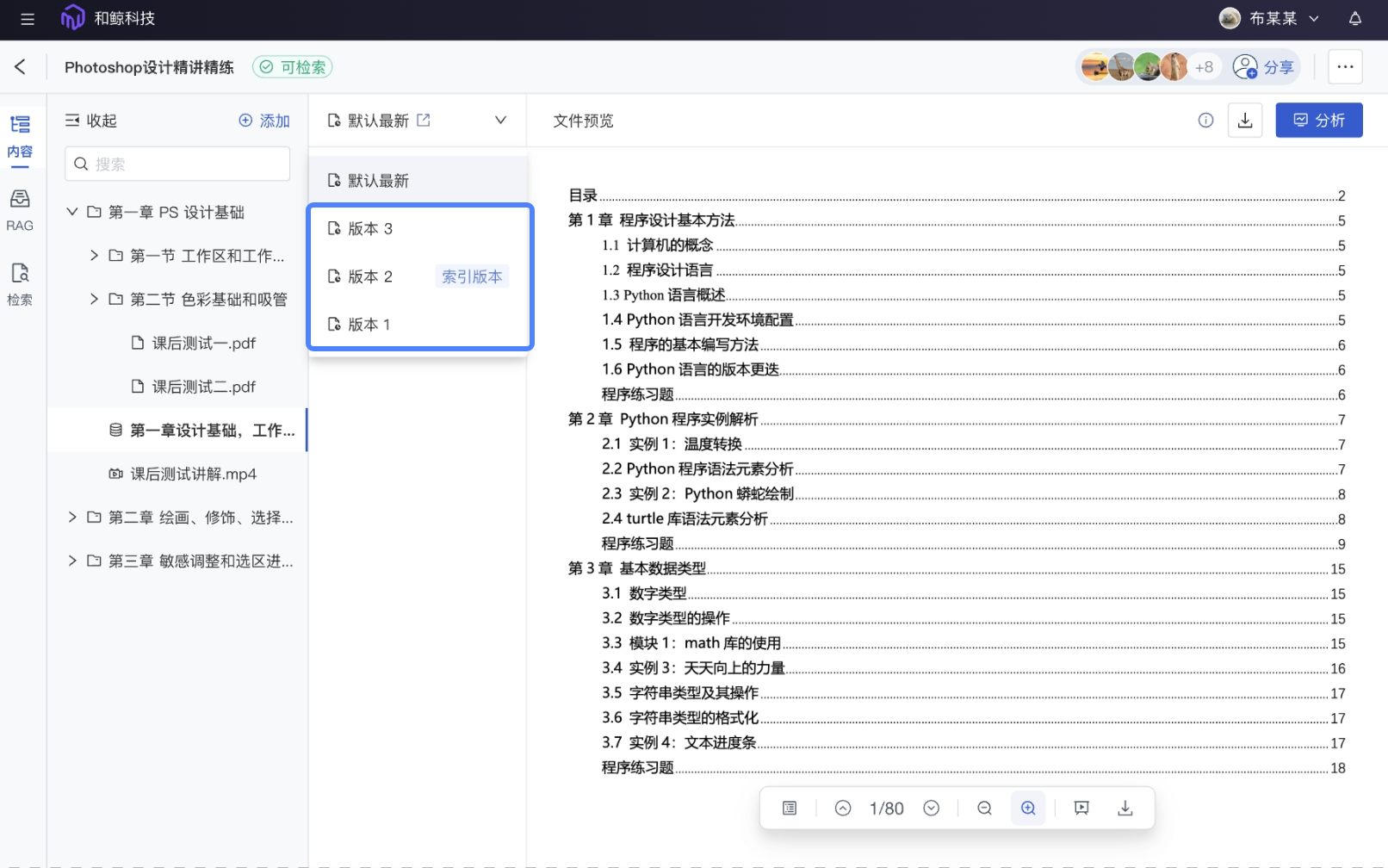Screen dimensions: 1388x868
Task: Click the download icon near 文件预览
Action: (x=1244, y=121)
